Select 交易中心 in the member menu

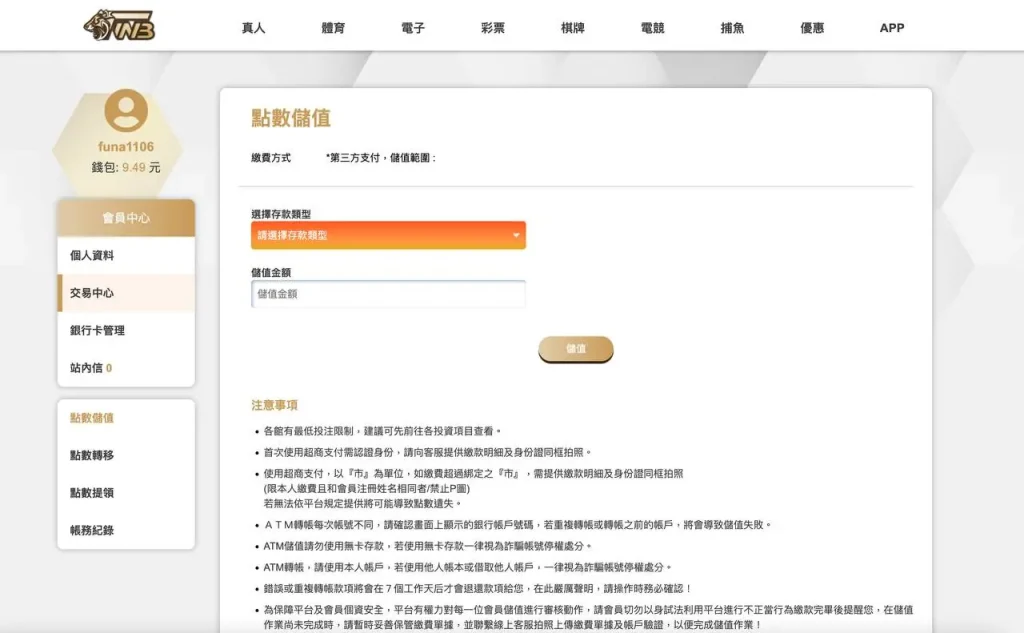[92, 293]
